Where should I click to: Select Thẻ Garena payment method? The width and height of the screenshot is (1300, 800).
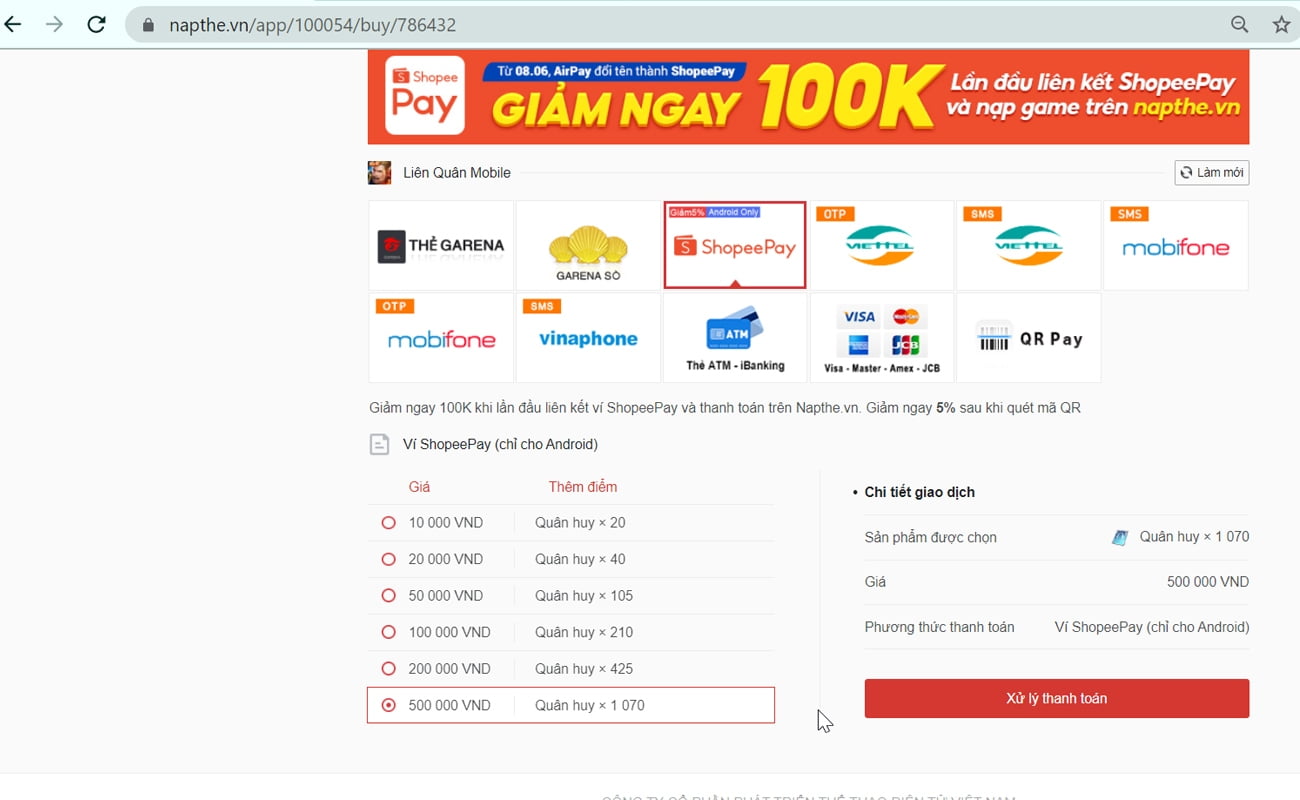pyautogui.click(x=441, y=245)
